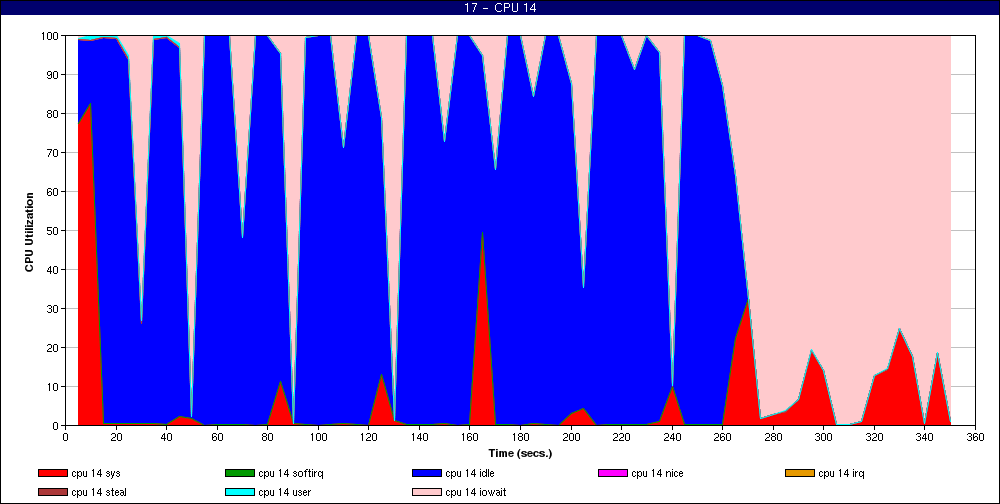This screenshot has height=504, width=1000.
Task: Click the x-axis tick label 60
Action: tap(217, 437)
